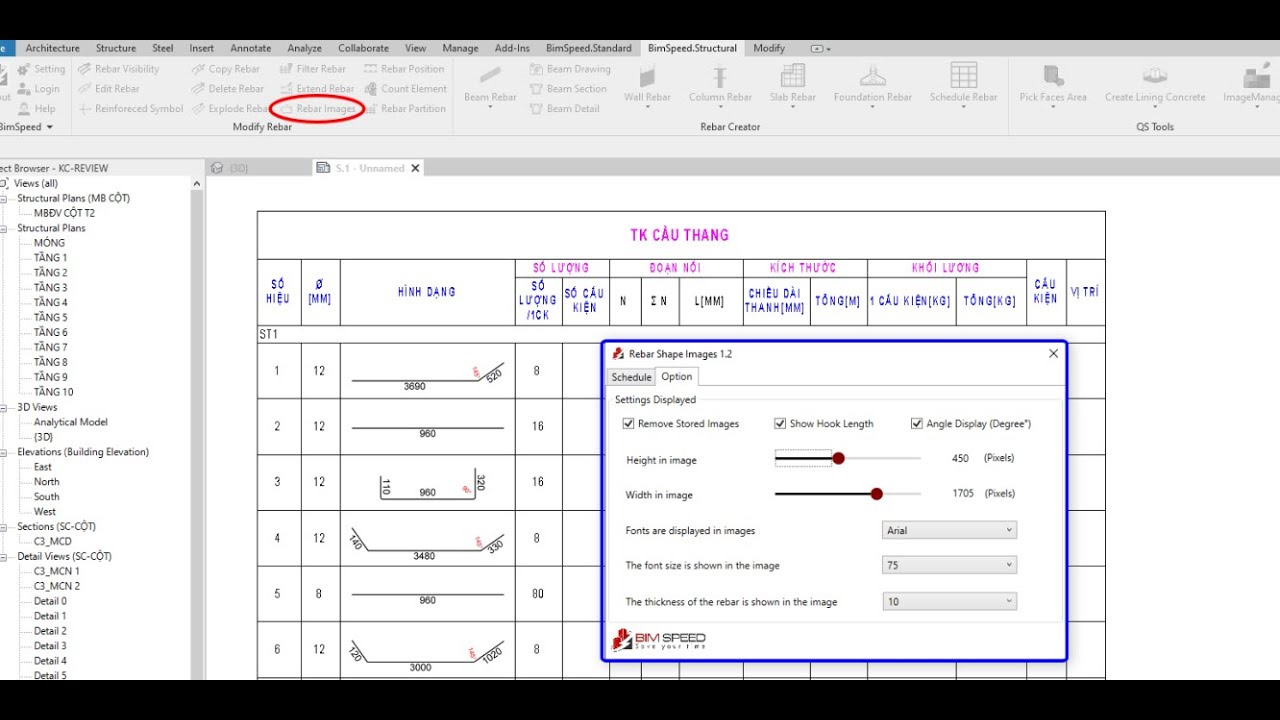Switch to Schedule tab in dialog

pyautogui.click(x=631, y=377)
